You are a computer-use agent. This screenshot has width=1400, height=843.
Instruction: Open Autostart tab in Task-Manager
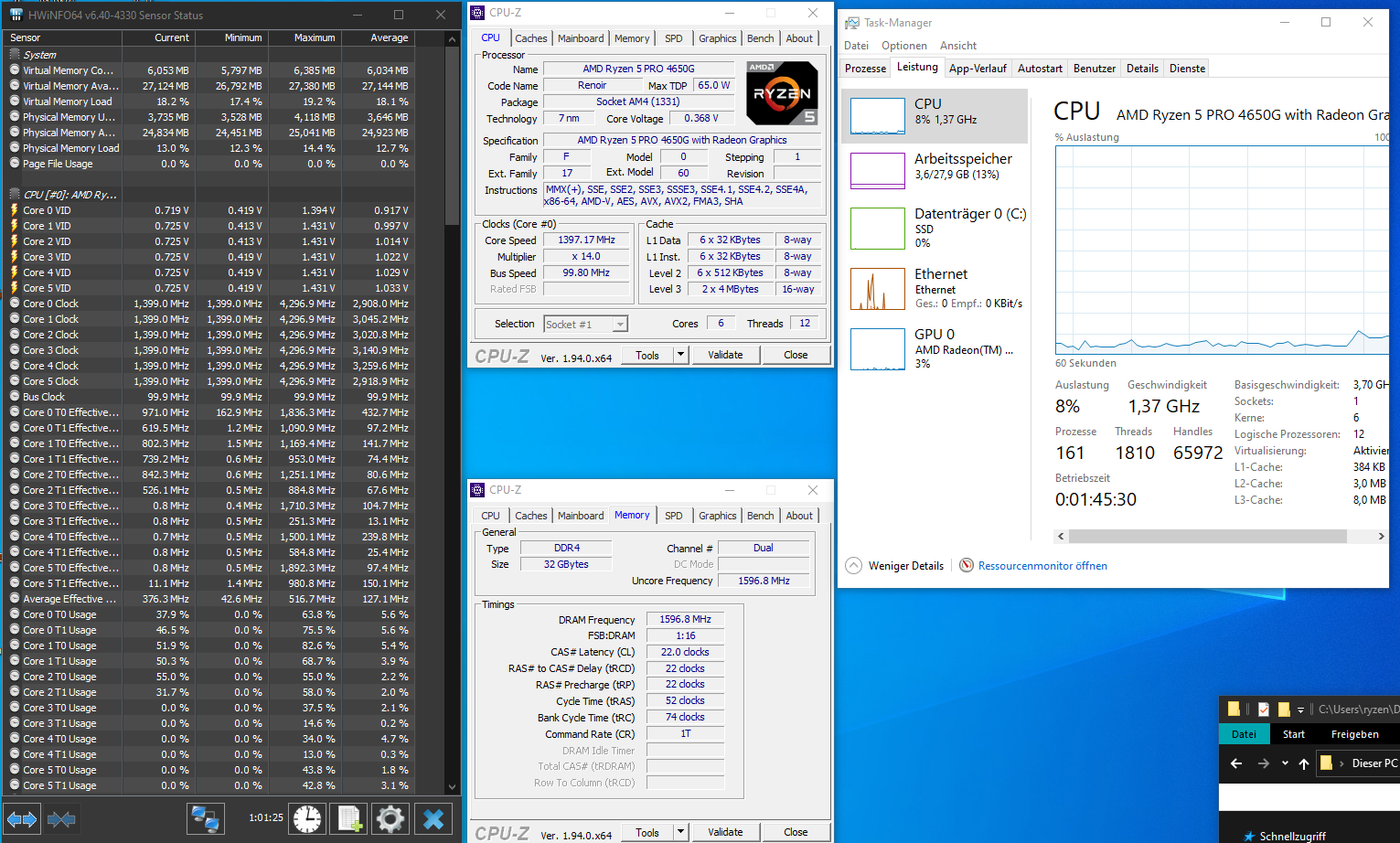[1041, 69]
